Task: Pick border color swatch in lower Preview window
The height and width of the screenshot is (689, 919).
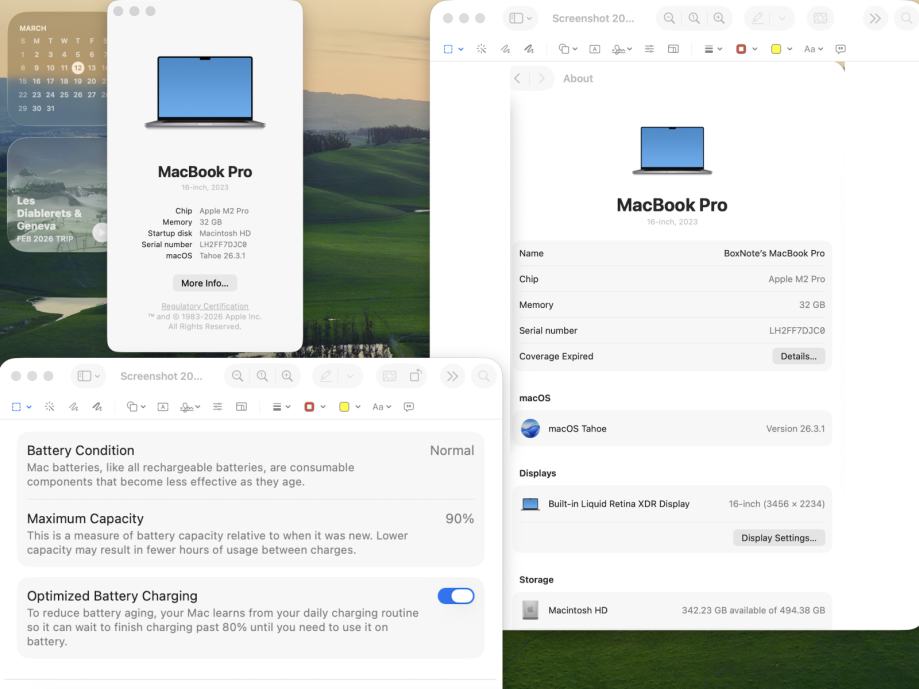Action: [309, 407]
